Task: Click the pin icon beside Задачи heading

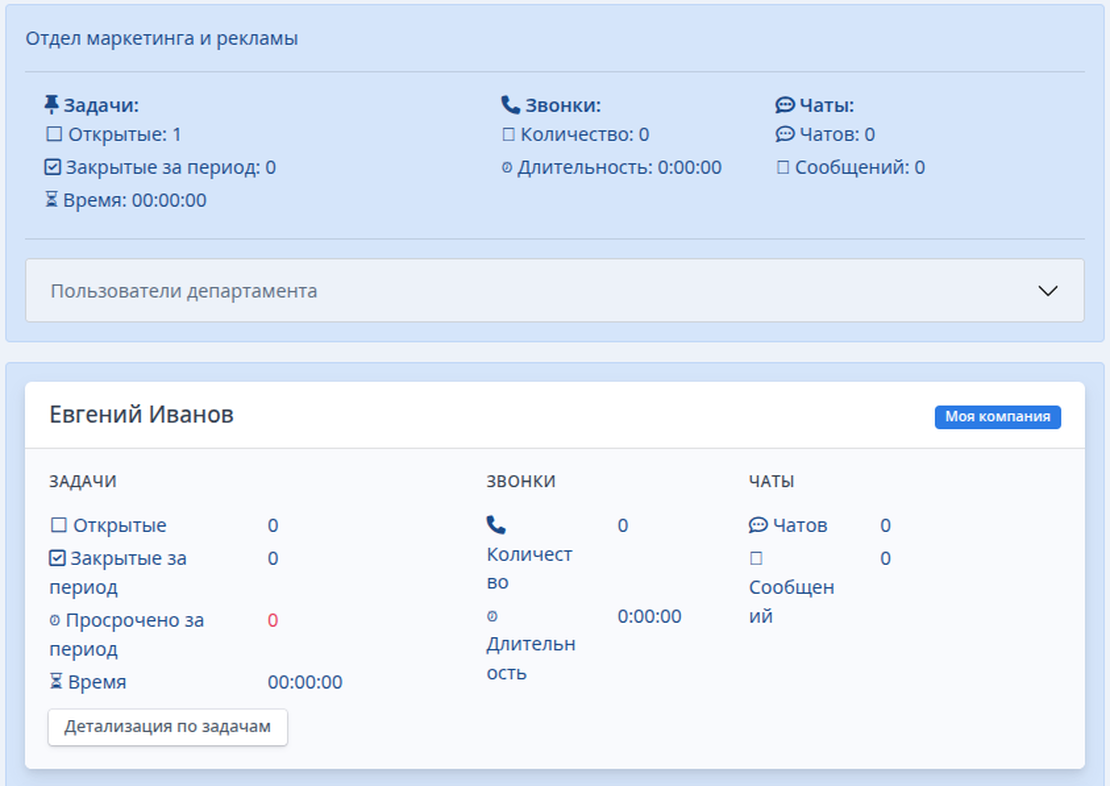Action: (52, 105)
